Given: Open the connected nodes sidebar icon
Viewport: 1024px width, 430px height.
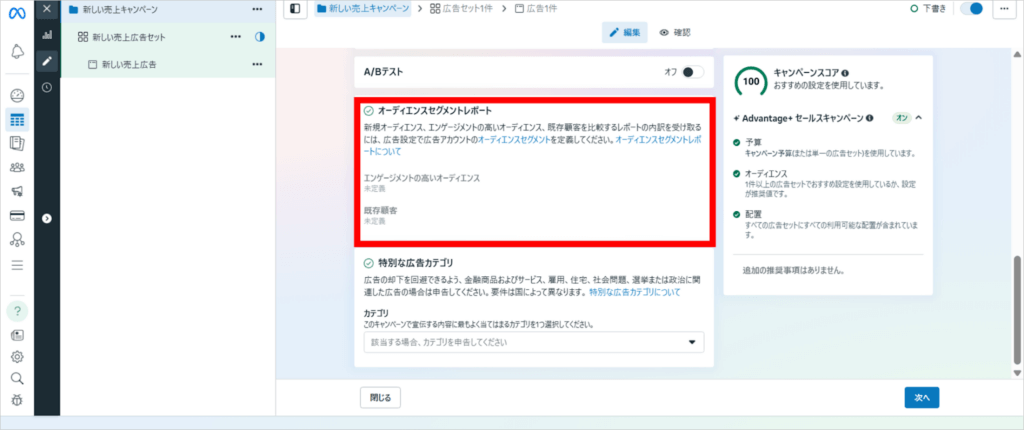Looking at the screenshot, I should pyautogui.click(x=18, y=239).
